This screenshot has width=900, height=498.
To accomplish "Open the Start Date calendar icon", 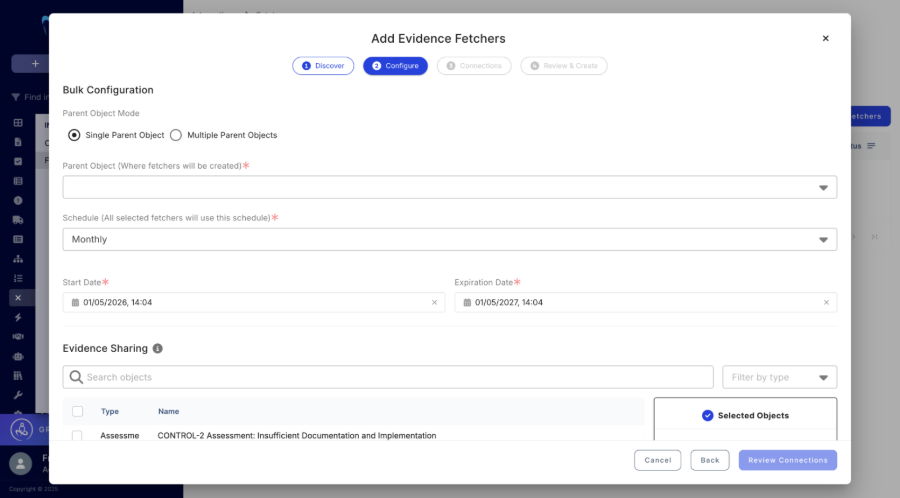I will coord(75,302).
